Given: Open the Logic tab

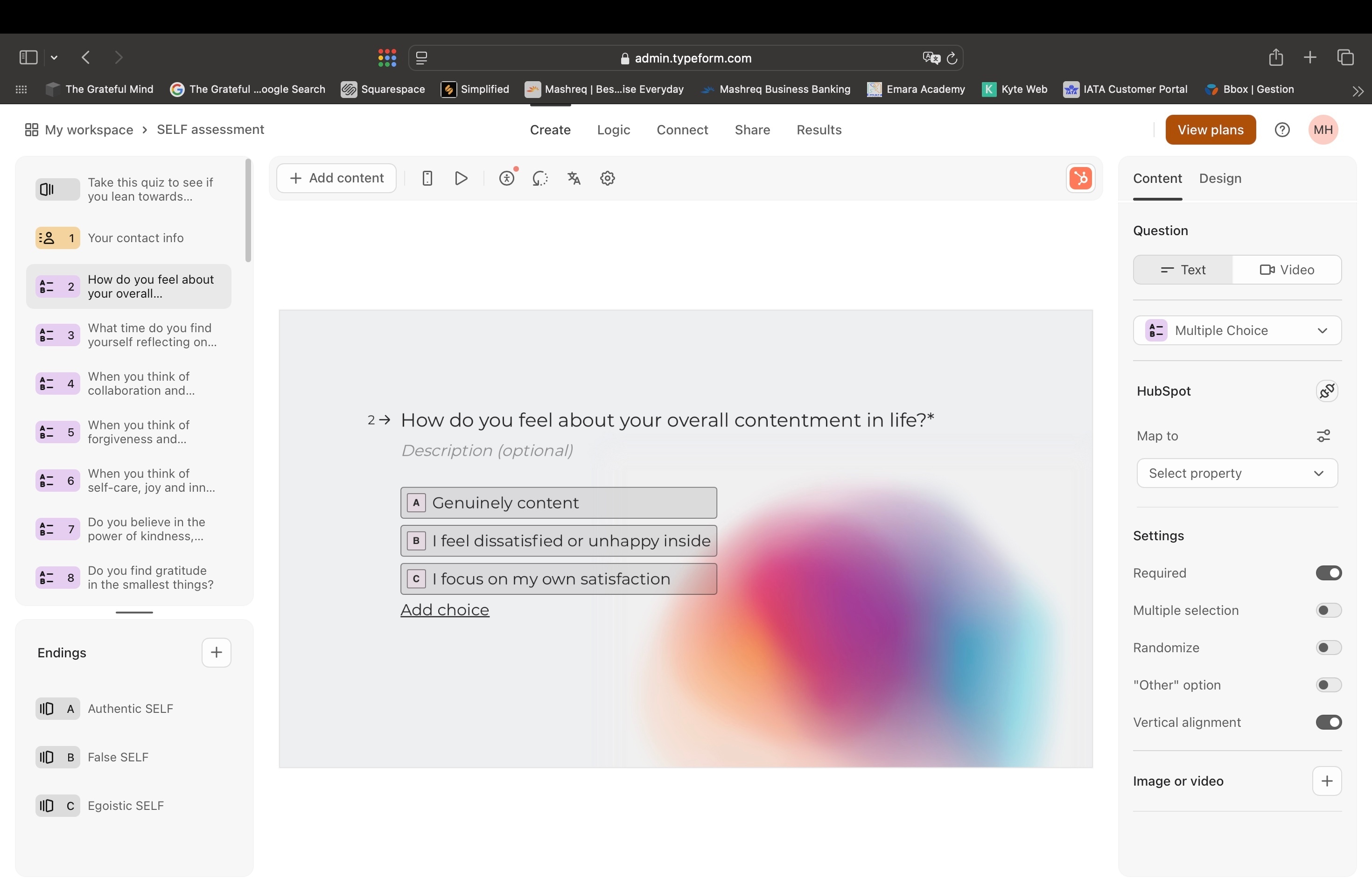Looking at the screenshot, I should tap(613, 130).
